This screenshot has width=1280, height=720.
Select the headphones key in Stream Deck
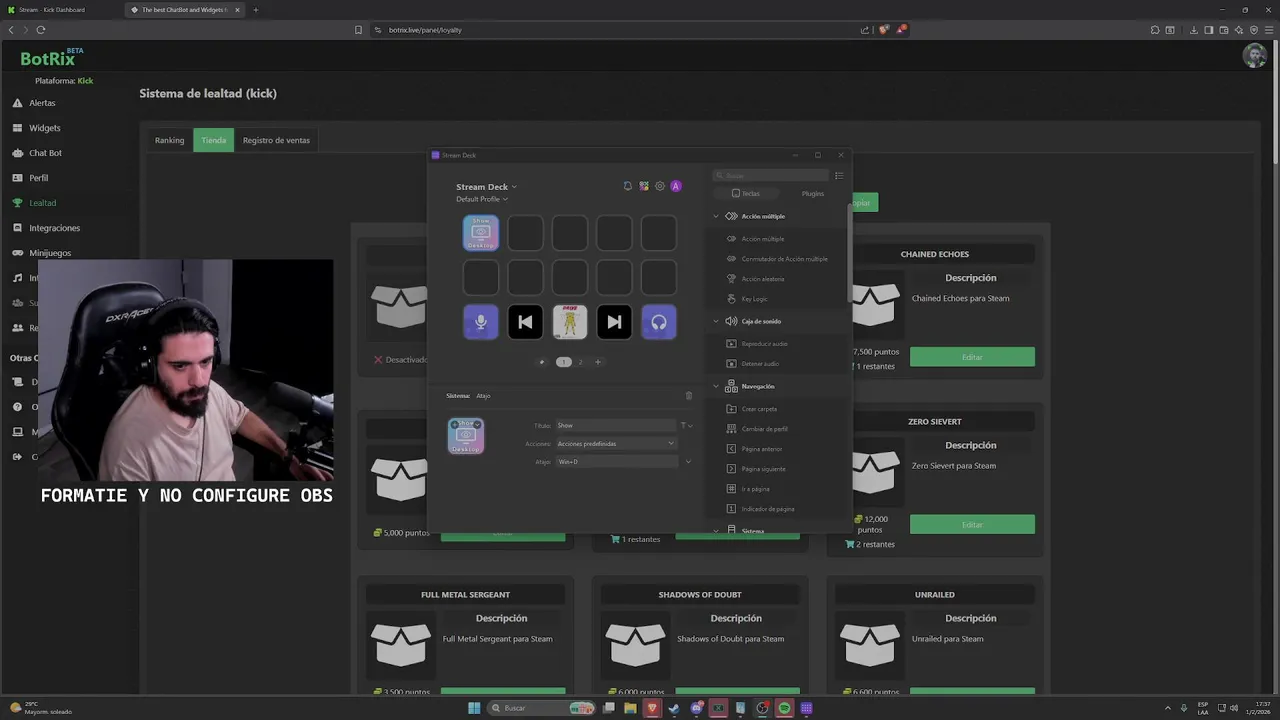[x=658, y=322]
